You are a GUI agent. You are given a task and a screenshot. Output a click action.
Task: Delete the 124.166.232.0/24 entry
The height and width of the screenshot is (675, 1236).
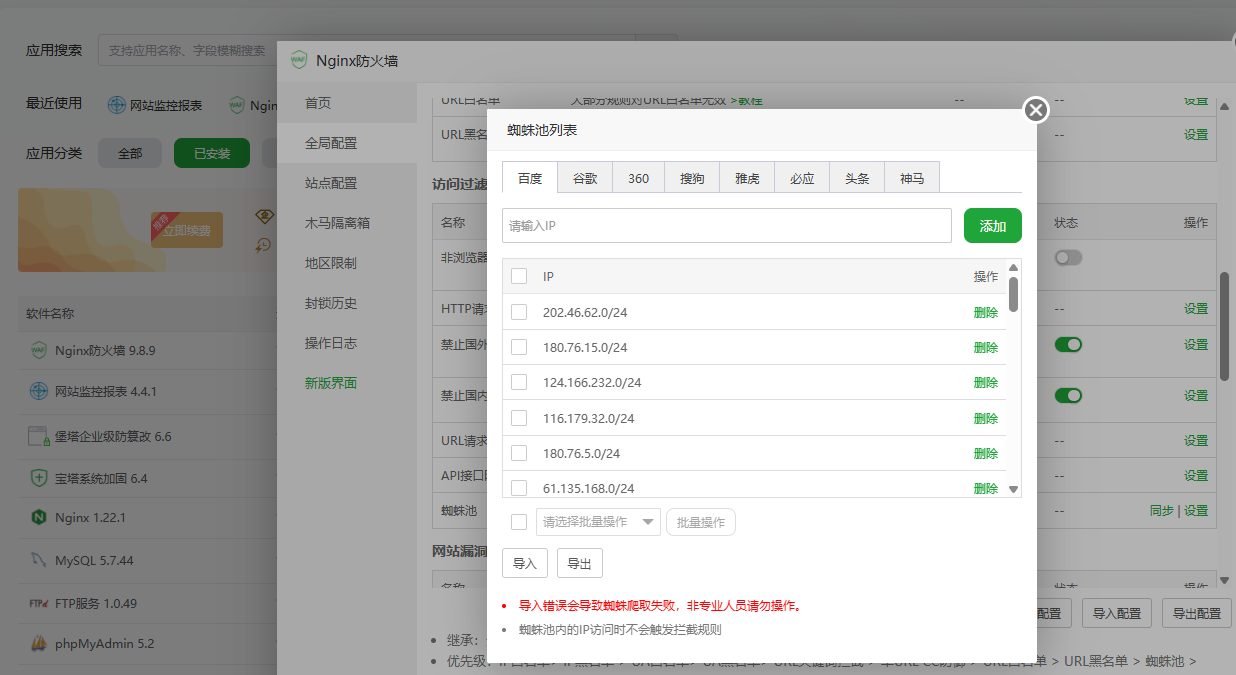tap(986, 382)
